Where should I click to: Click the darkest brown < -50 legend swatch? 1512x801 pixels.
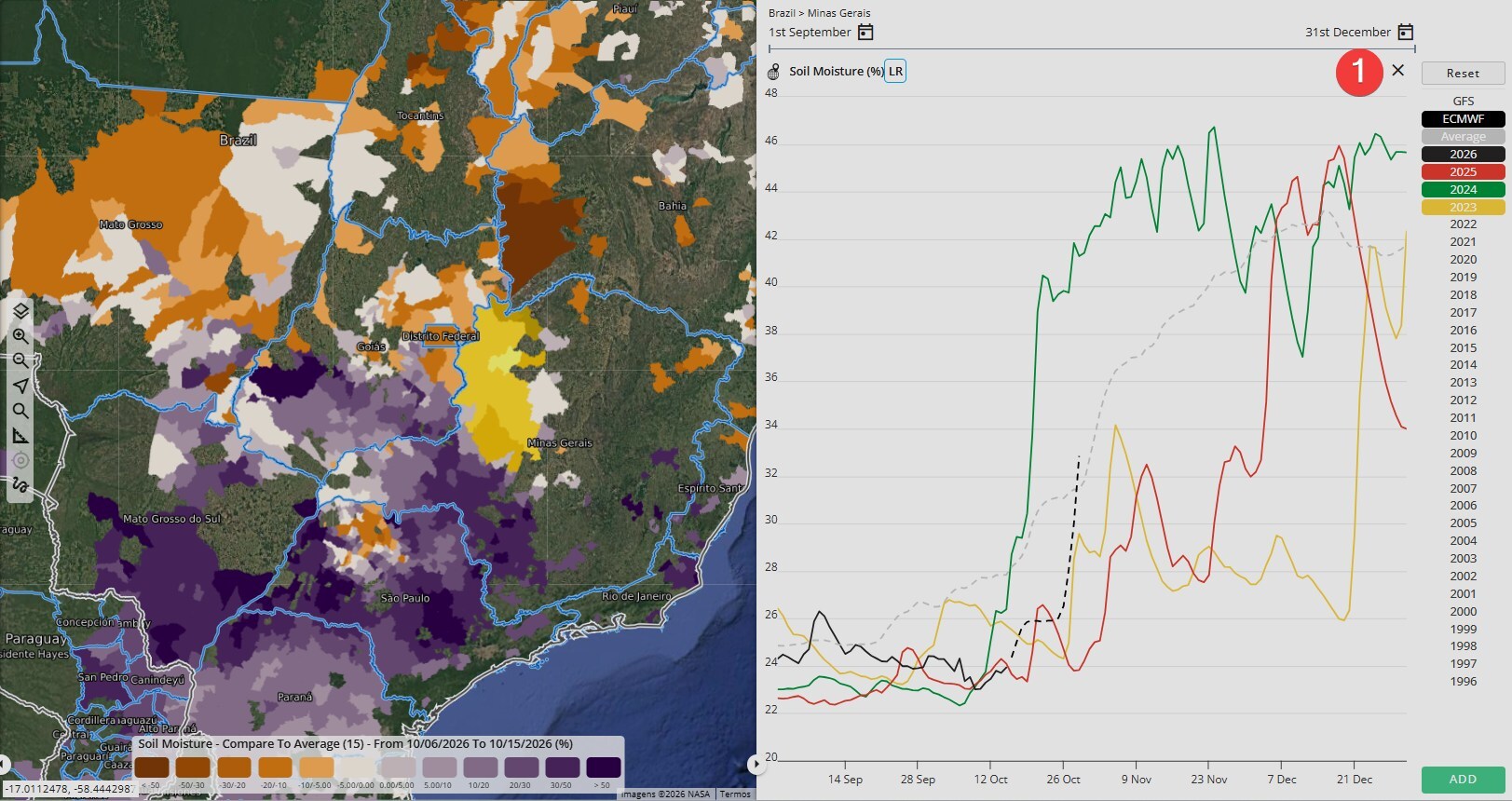152,767
